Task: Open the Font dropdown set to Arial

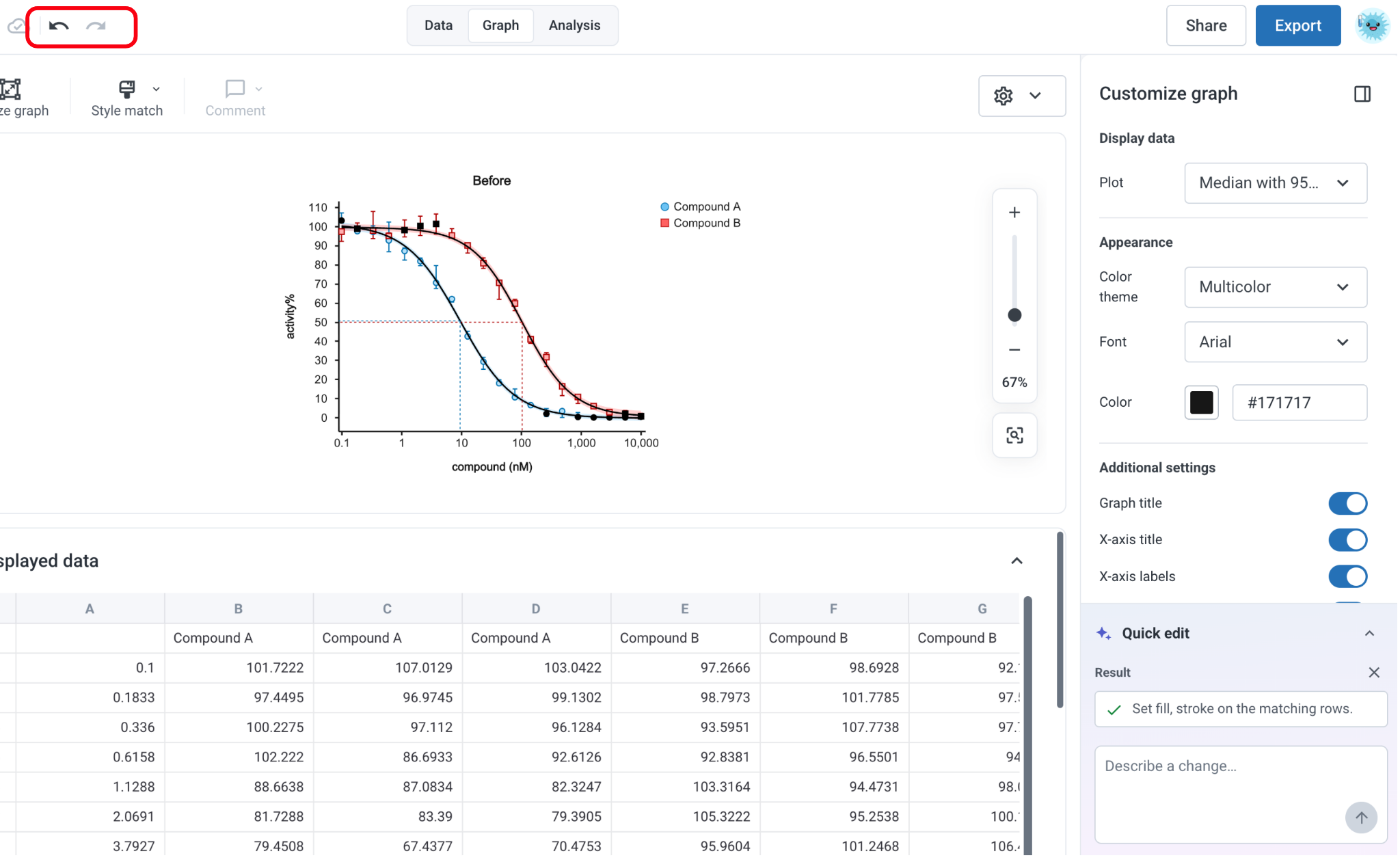Action: pyautogui.click(x=1275, y=342)
